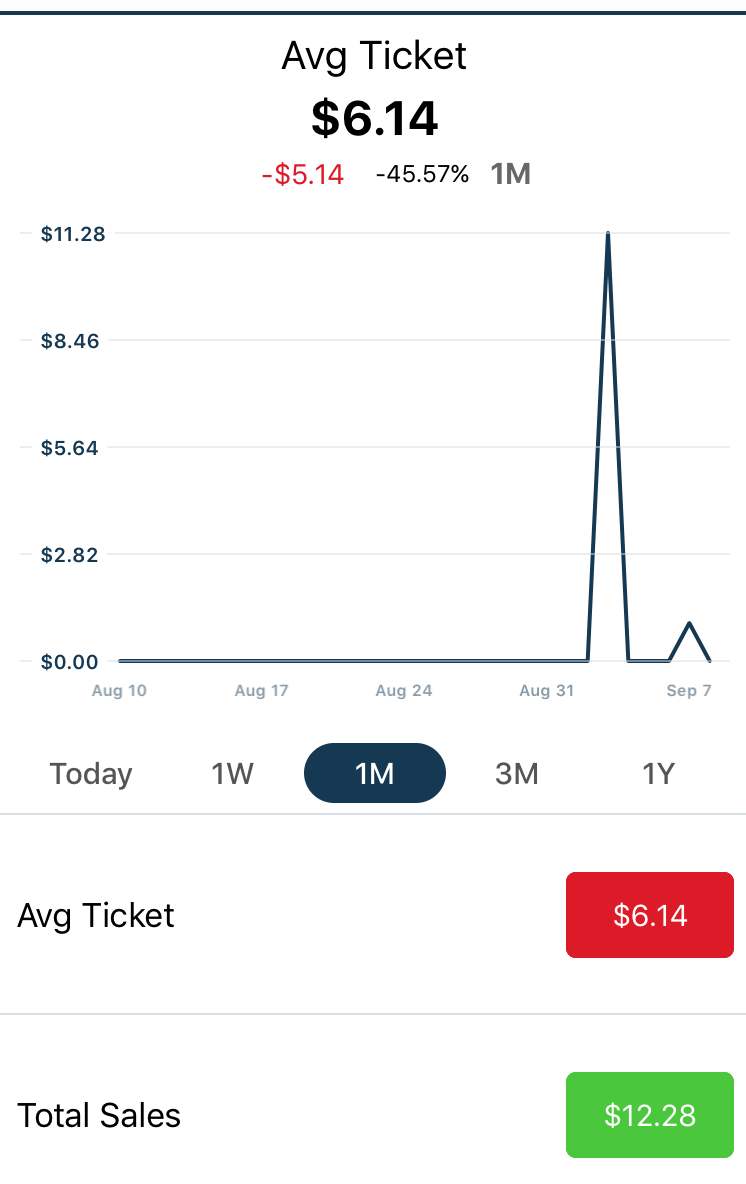746x1184 pixels.
Task: Click the Aug 10 axis label
Action: tap(119, 690)
